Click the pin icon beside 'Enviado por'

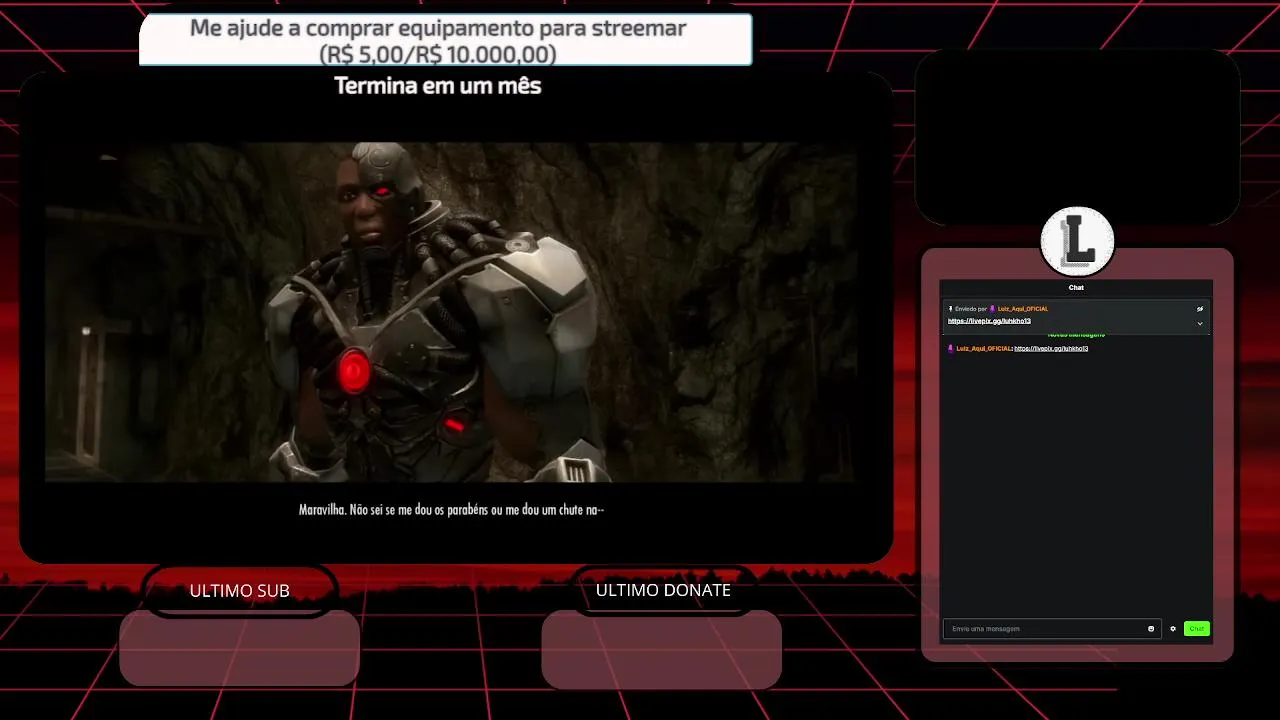(950, 309)
